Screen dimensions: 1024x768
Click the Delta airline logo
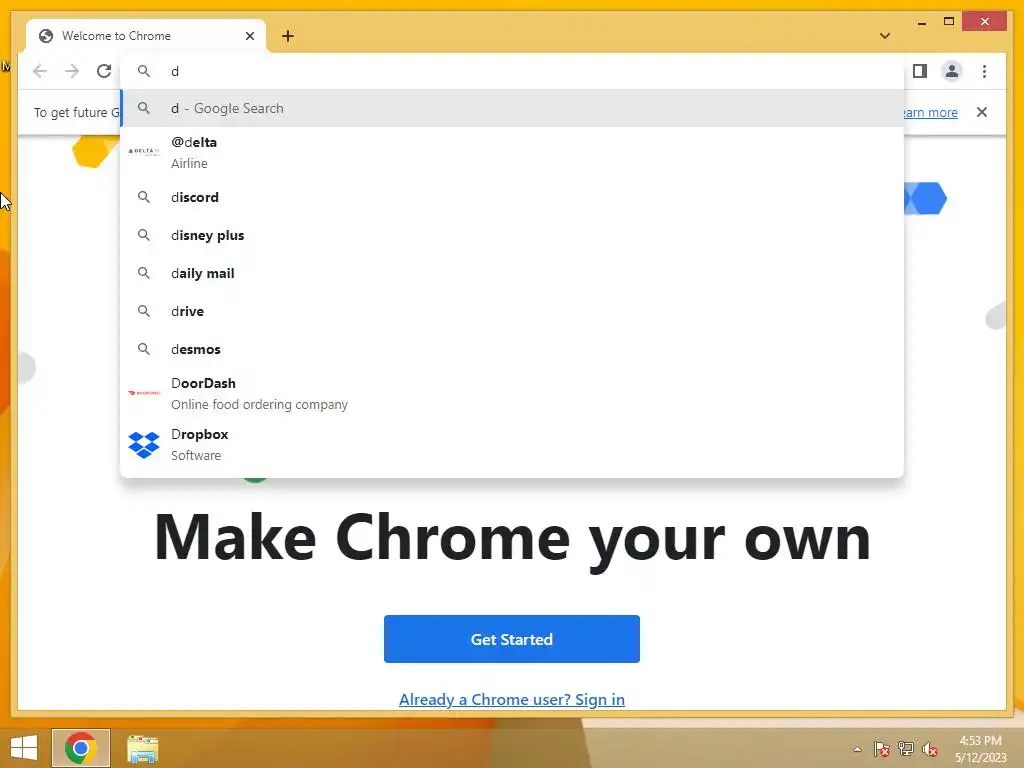point(144,152)
